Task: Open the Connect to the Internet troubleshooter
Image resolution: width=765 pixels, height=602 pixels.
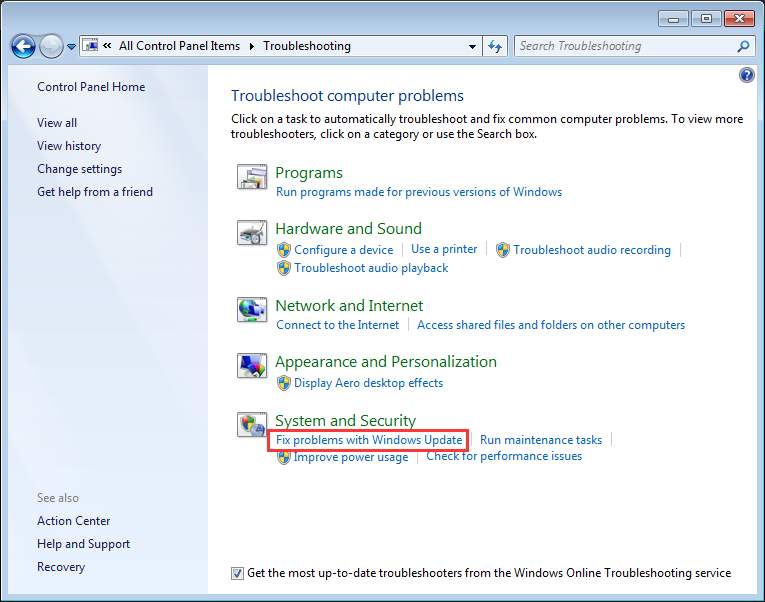Action: 337,325
